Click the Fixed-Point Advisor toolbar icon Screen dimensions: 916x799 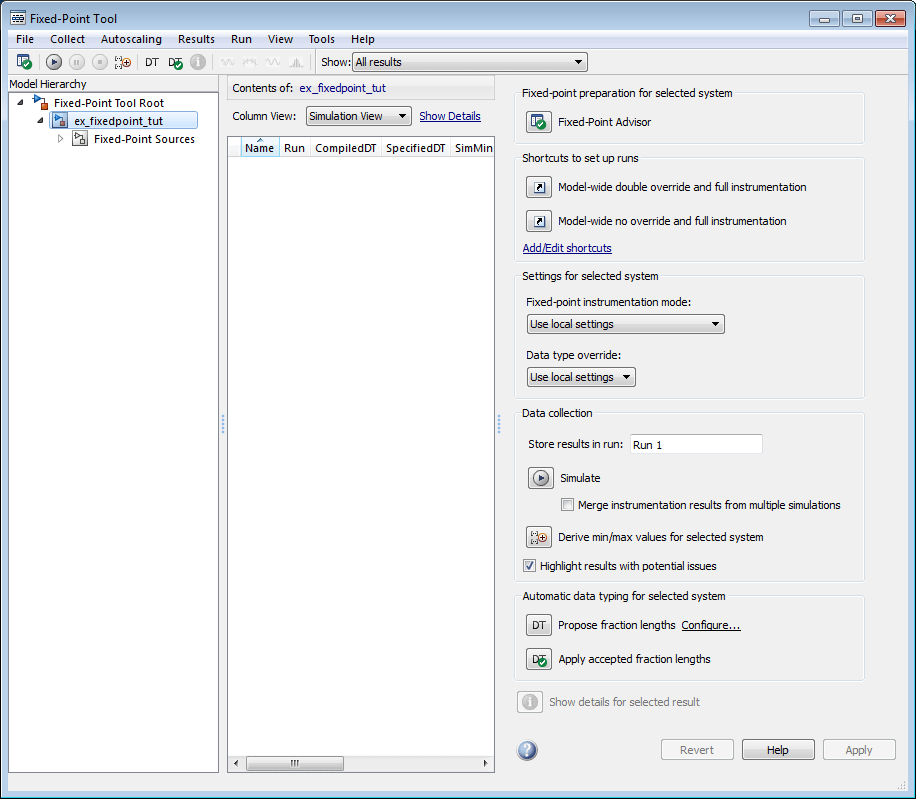point(24,62)
